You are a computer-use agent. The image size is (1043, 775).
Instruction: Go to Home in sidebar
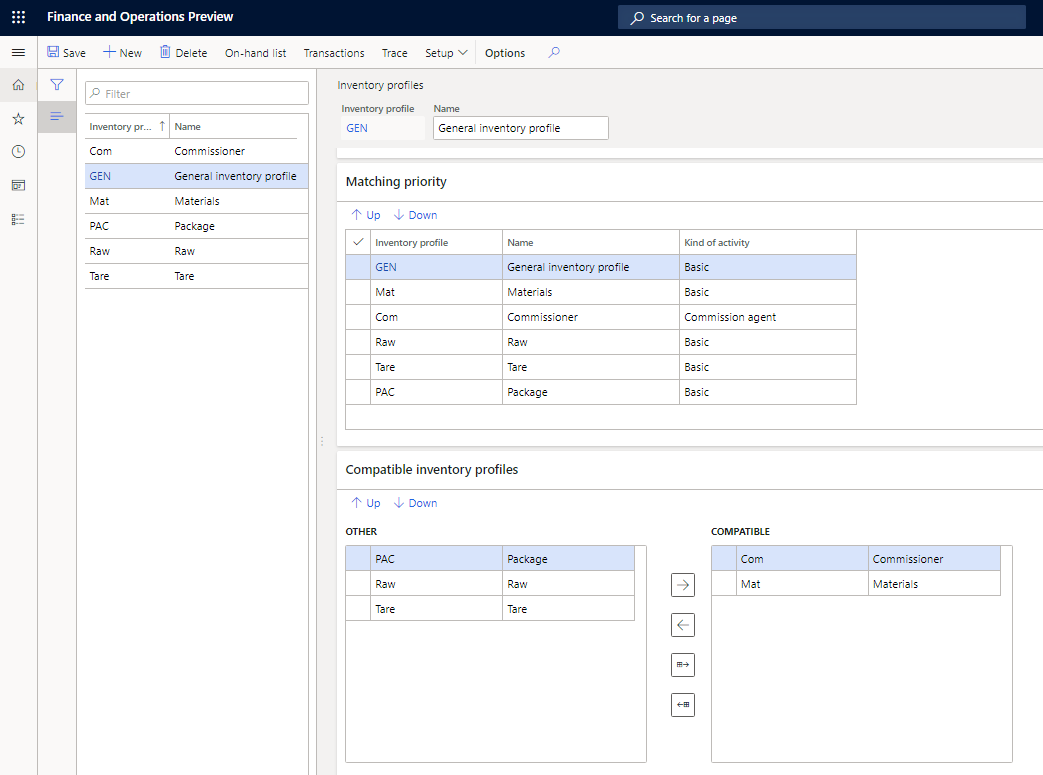[19, 85]
